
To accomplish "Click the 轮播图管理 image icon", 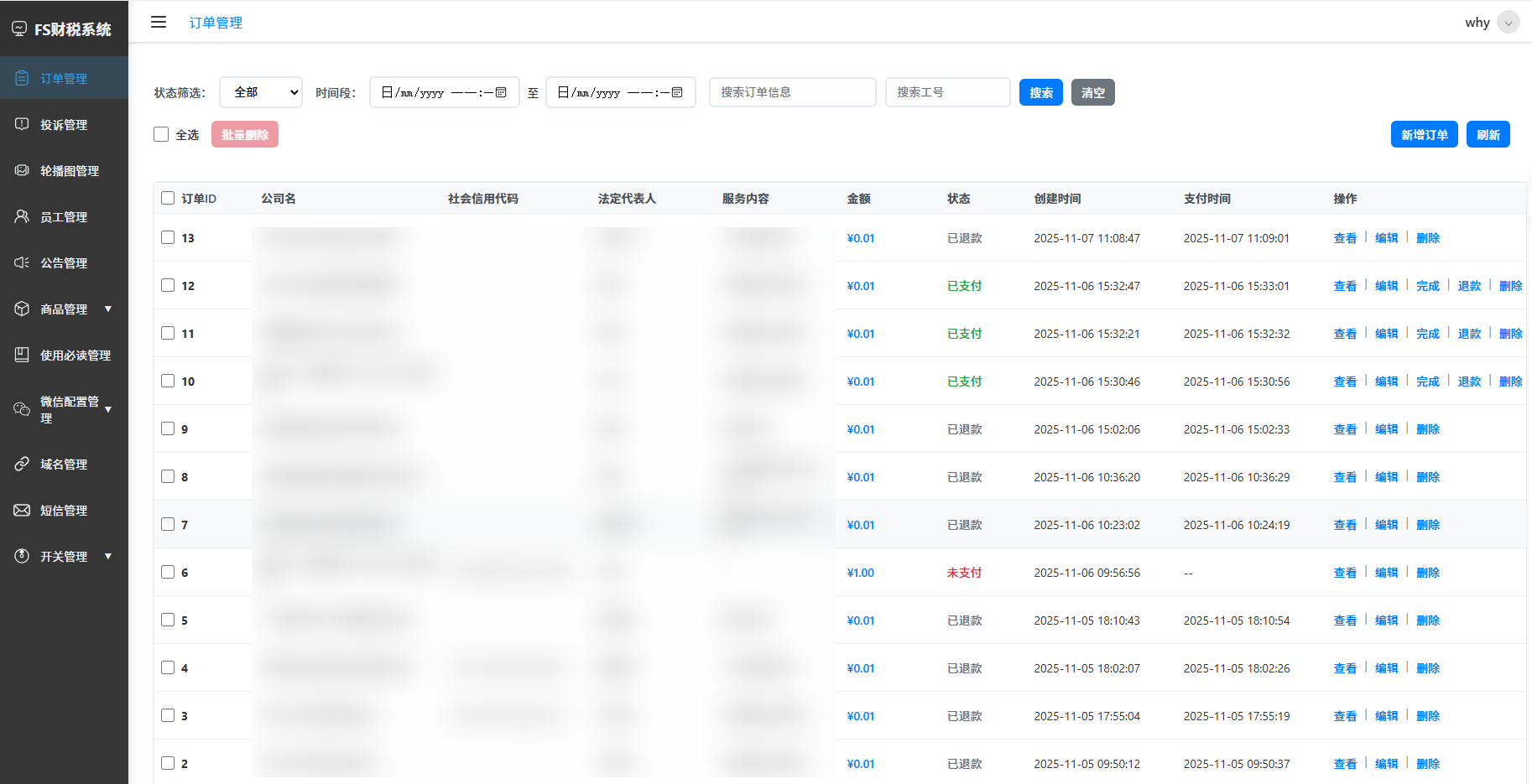I will 22,170.
